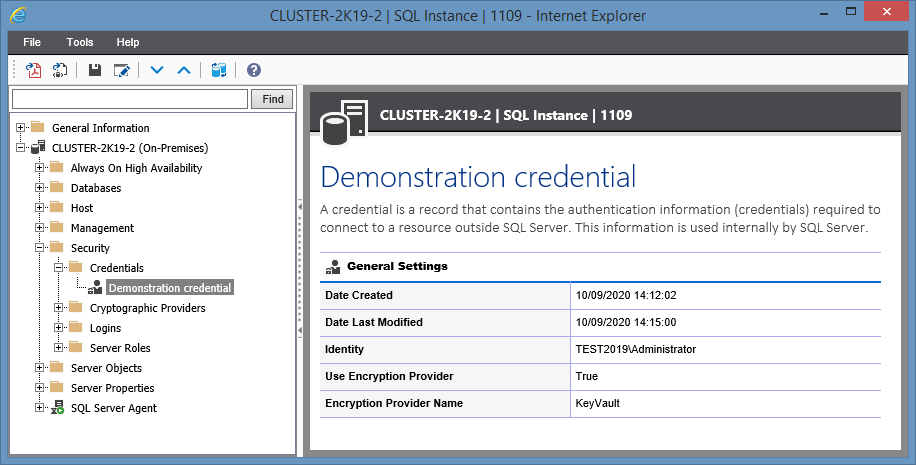Select Server Properties tree item

pyautogui.click(x=113, y=388)
